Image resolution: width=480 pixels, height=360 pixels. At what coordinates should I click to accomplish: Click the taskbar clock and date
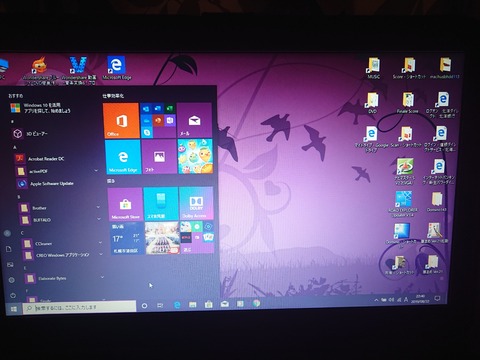(419, 298)
